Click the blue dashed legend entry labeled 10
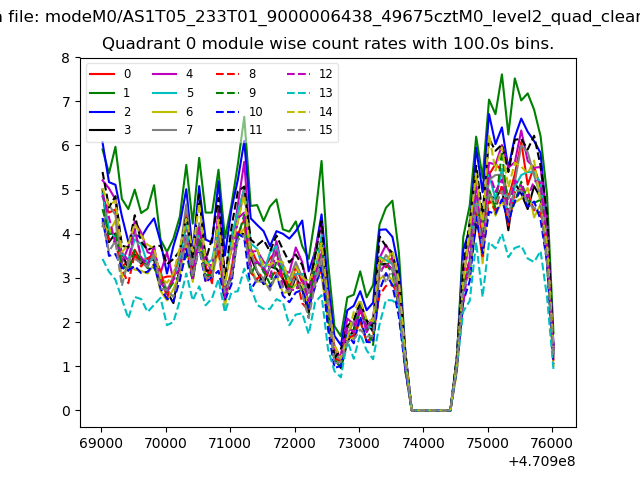Image resolution: width=640 pixels, height=480 pixels. pyautogui.click(x=228, y=111)
